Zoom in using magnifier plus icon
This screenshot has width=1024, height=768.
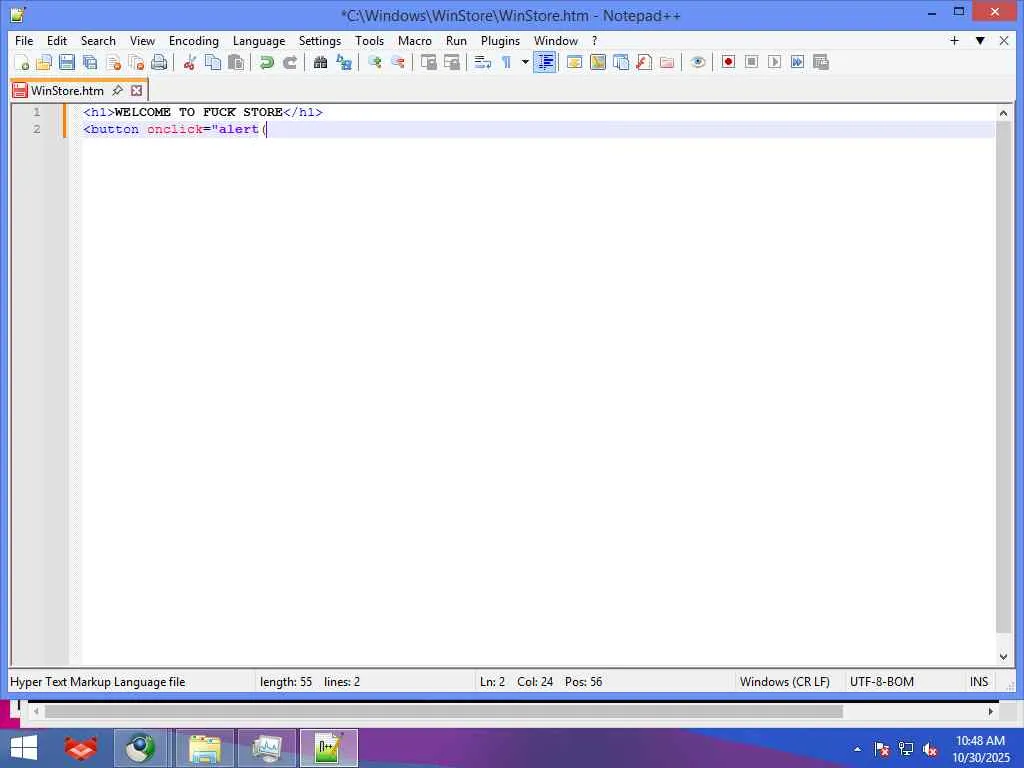pyautogui.click(x=375, y=63)
